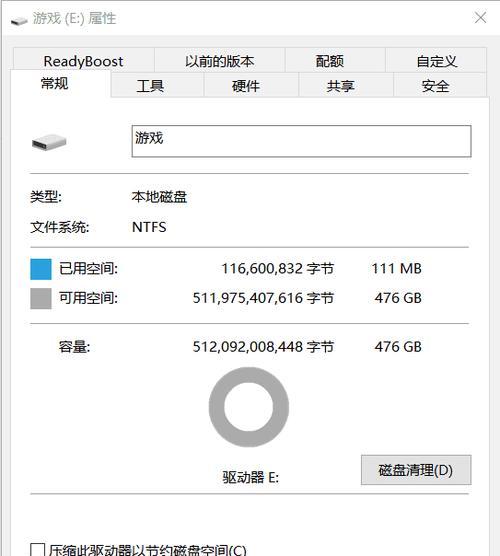The height and width of the screenshot is (556, 500).
Task: Switch to the 工具 tab
Action: click(x=150, y=85)
